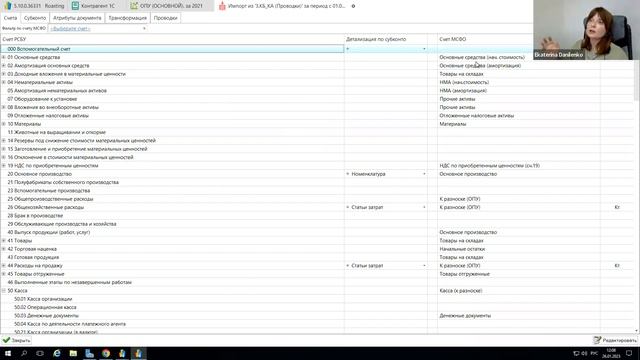The image size is (640, 360).
Task: Click the Детализация по субконто column header
Action: 386,39
